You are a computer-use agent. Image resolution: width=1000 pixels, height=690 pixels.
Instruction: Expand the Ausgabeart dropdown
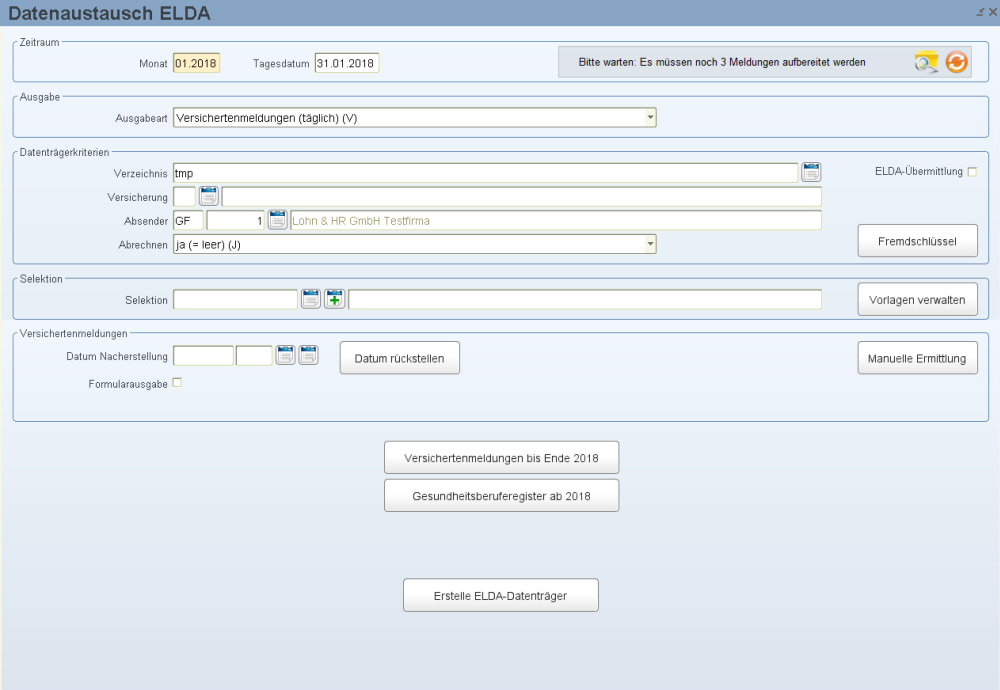pyautogui.click(x=650, y=117)
